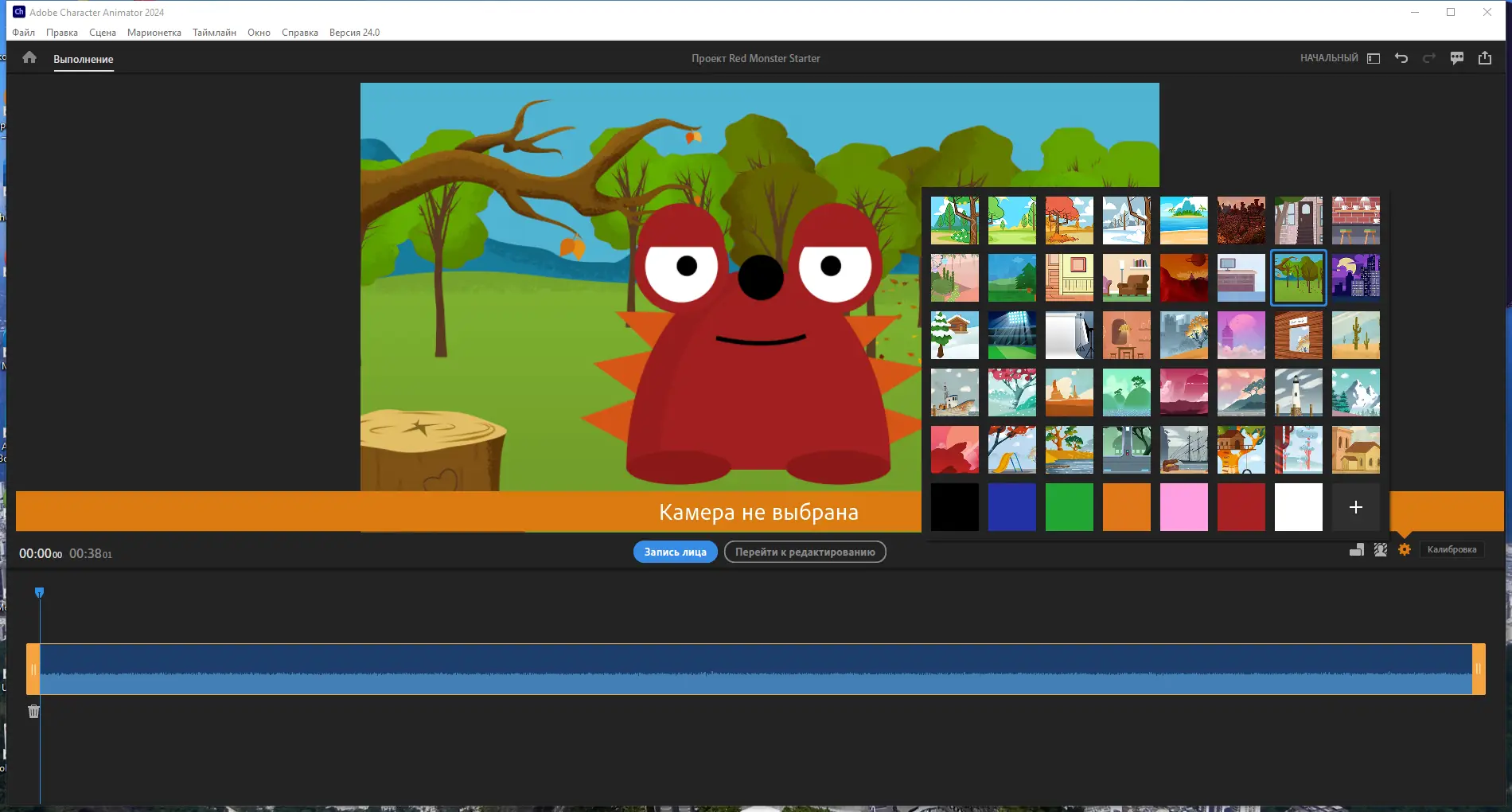This screenshot has width=1512, height=812.
Task: Toggle the scene size panels icon
Action: 1357,549
